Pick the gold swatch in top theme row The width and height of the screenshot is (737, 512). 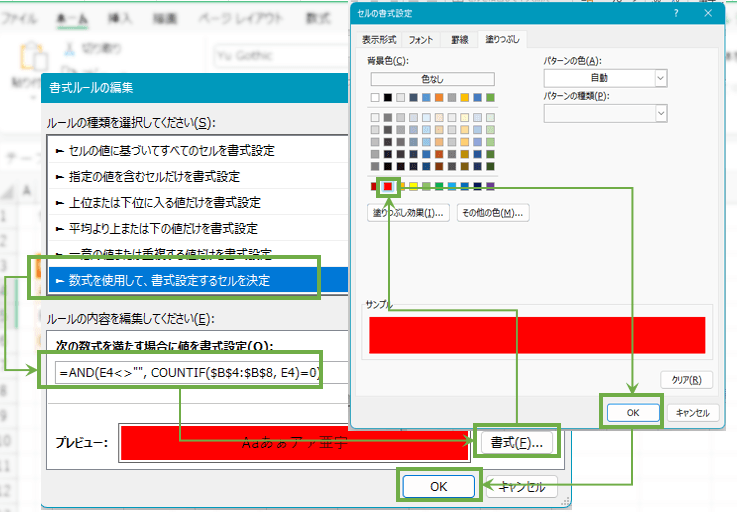[464, 97]
